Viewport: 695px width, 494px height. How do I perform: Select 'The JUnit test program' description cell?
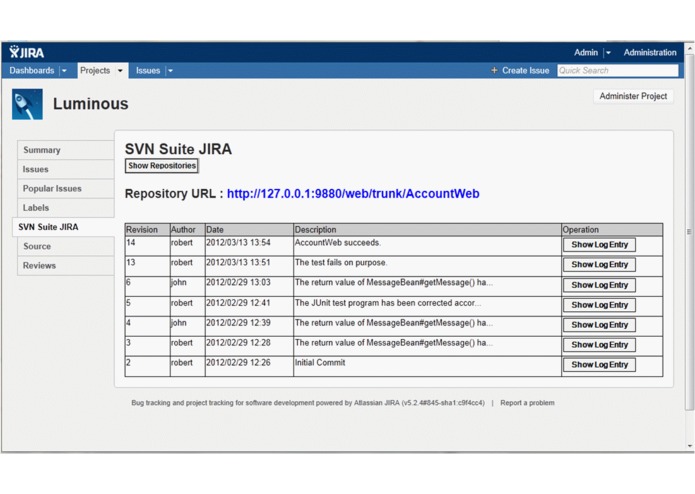[x=427, y=306]
